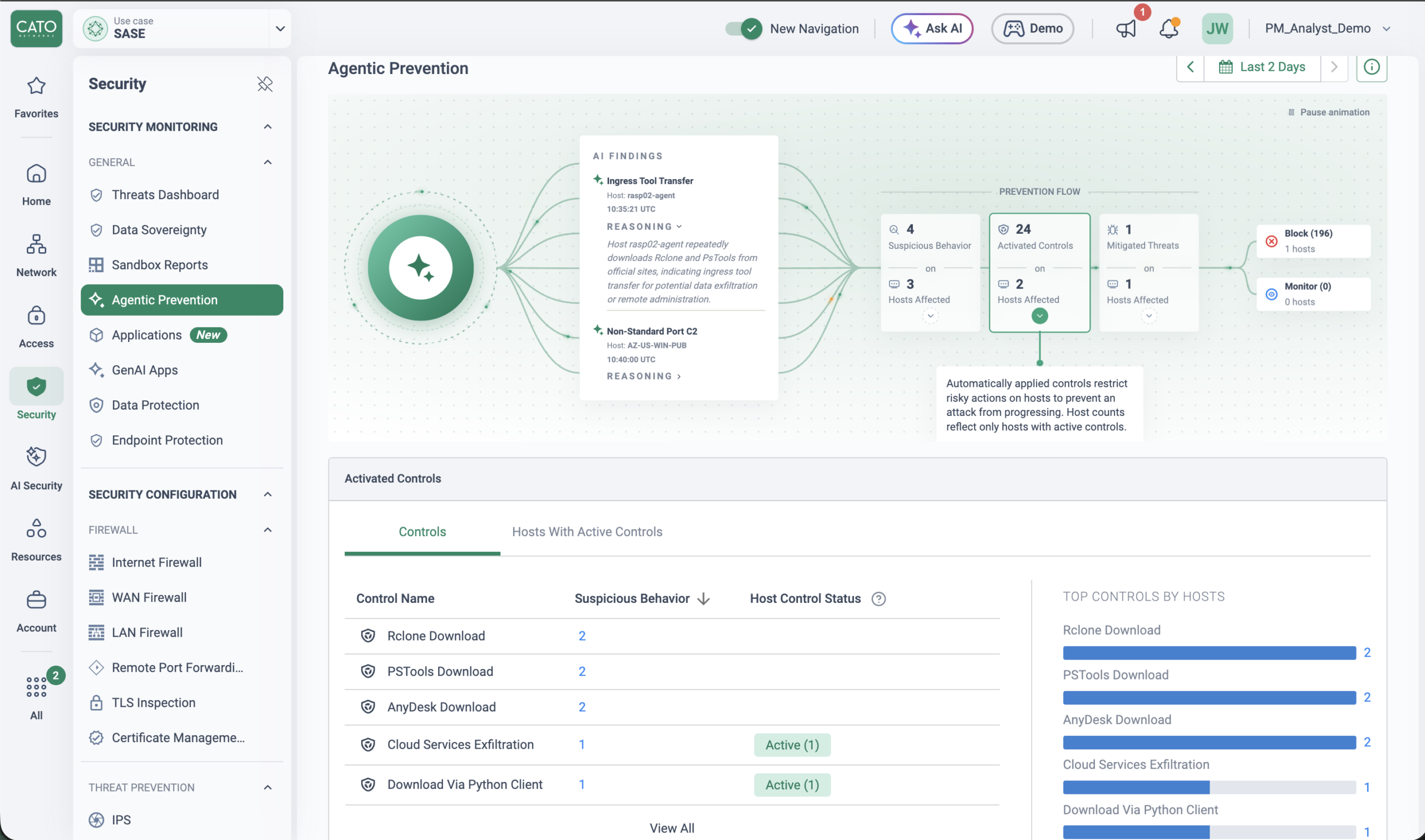Open TLS Inspection menu item
The height and width of the screenshot is (840, 1425).
[x=181, y=703]
